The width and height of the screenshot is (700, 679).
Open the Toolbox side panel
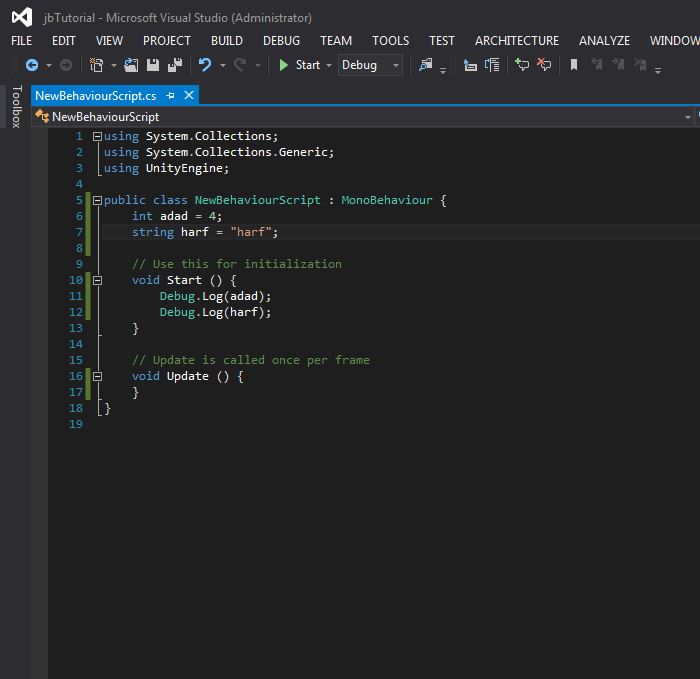[x=15, y=107]
